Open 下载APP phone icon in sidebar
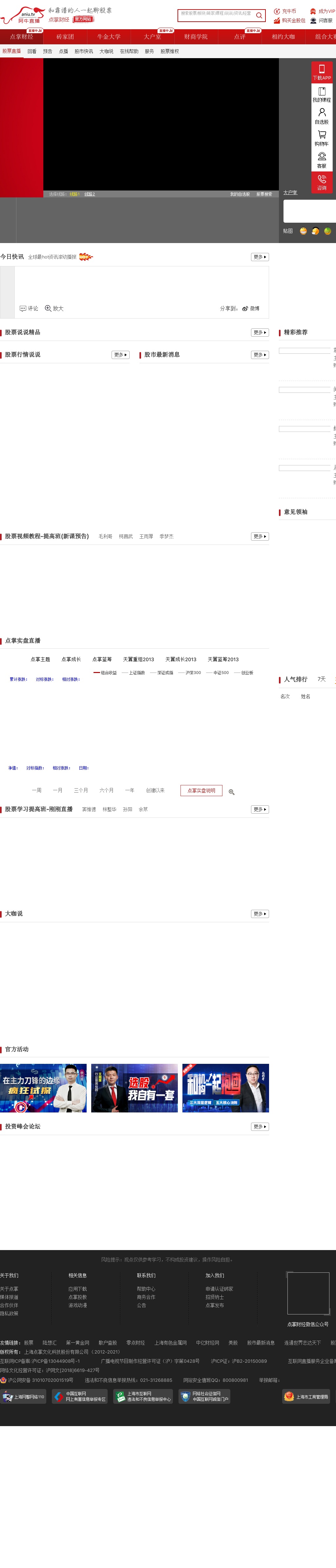Screen dimensions: 336x1568 (x=322, y=69)
